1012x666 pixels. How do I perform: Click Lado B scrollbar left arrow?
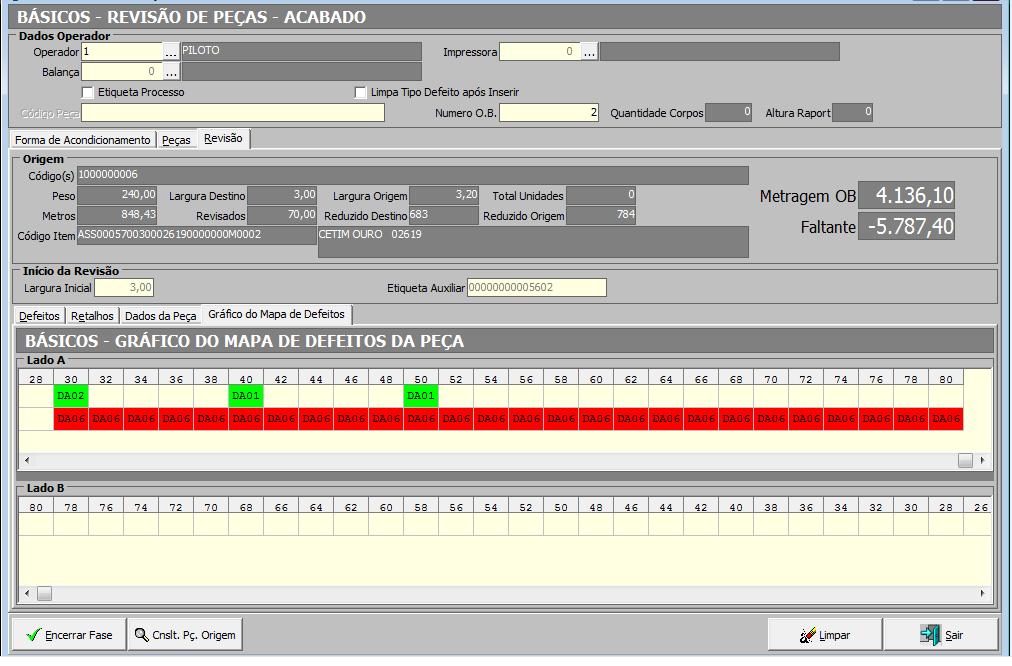[x=27, y=594]
